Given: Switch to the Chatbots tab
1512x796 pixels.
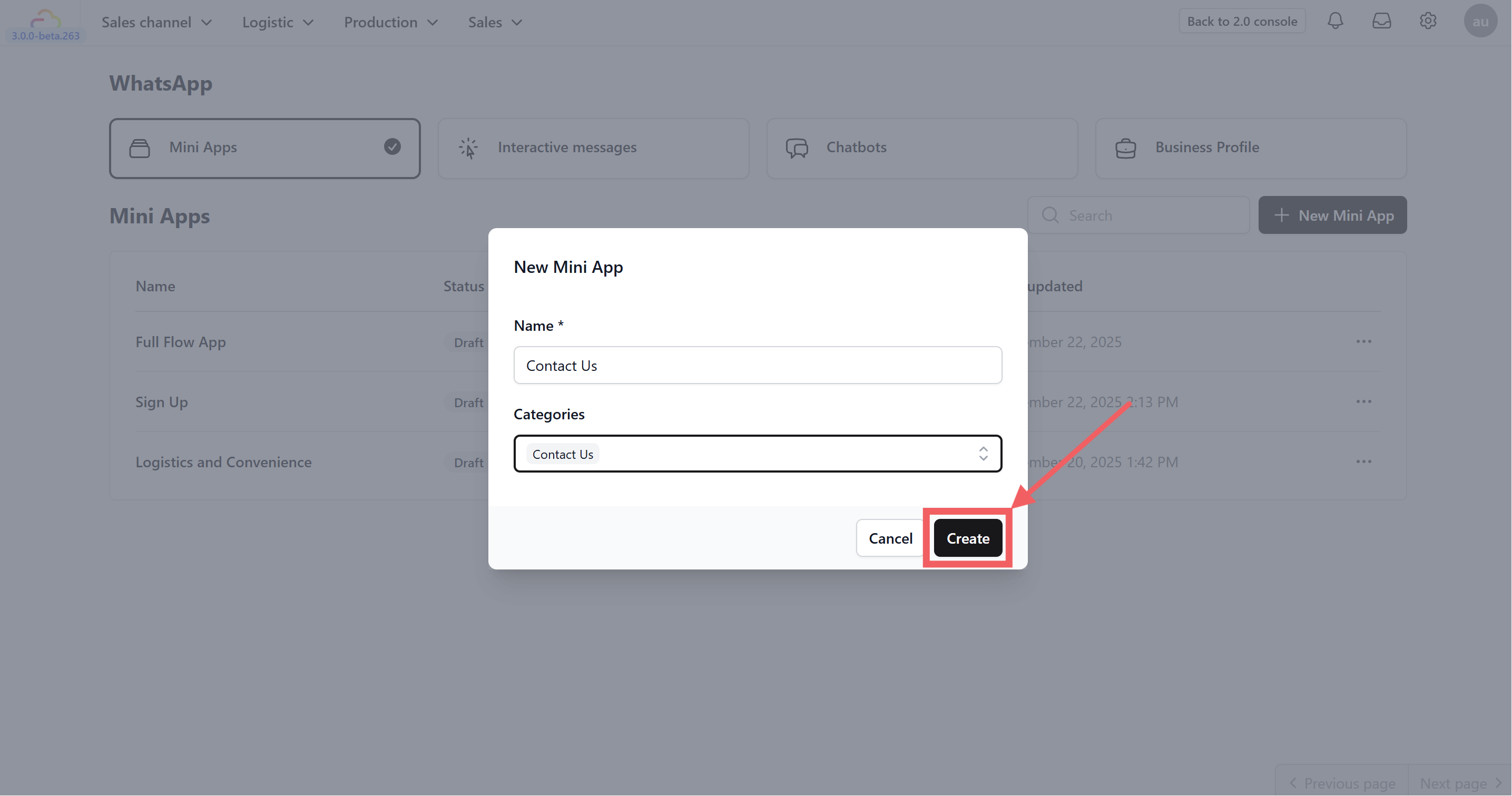Looking at the screenshot, I should click(x=922, y=149).
